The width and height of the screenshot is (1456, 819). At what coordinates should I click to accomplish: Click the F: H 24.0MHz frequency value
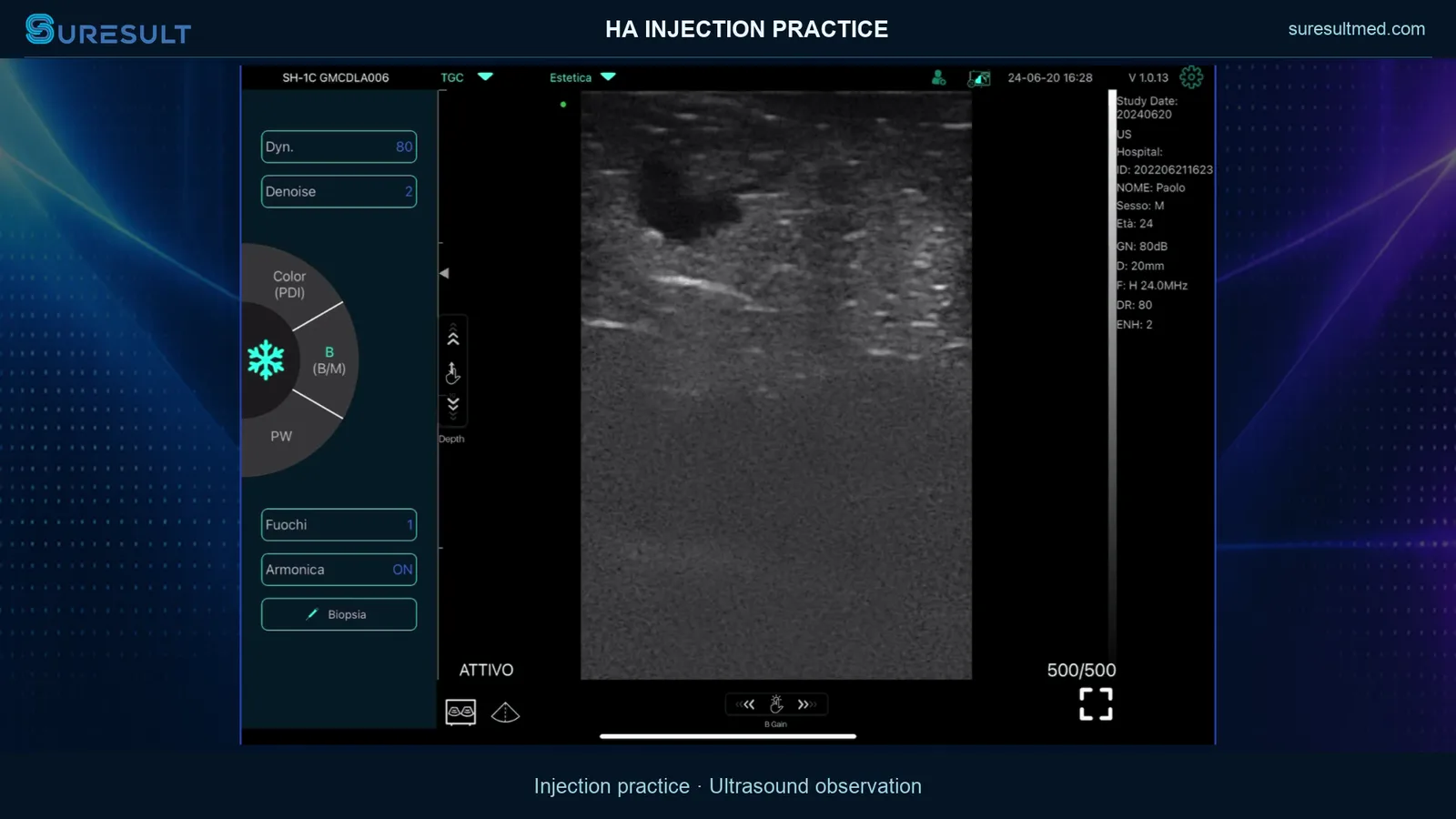(x=1152, y=286)
